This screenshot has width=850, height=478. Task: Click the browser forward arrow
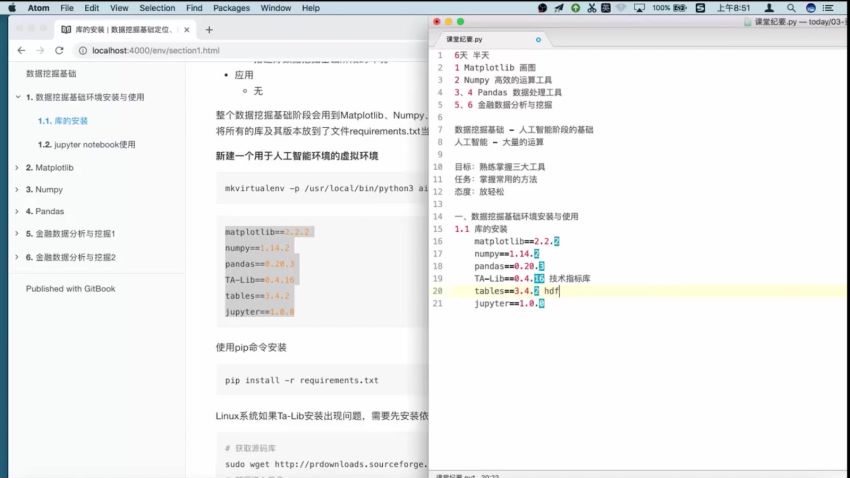point(40,50)
